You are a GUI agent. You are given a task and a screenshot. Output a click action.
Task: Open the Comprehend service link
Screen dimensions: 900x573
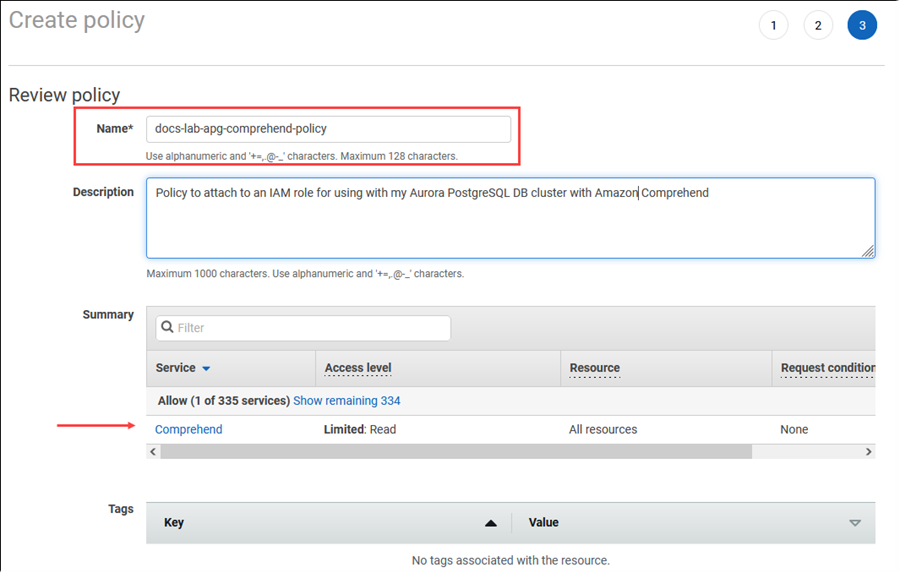pyautogui.click(x=189, y=430)
